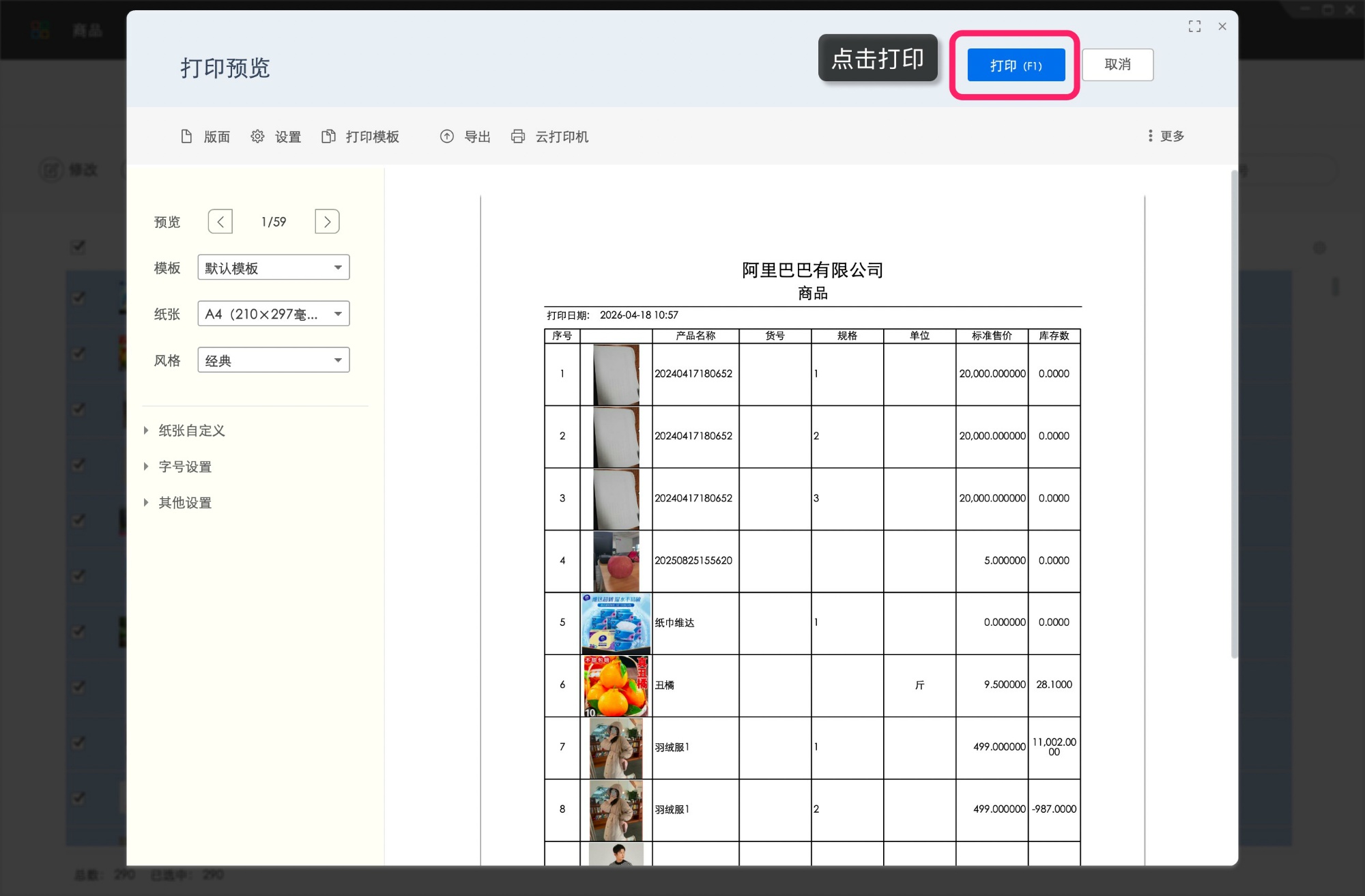
Task: Click the 纸巾维达 tissue product image
Action: point(616,624)
